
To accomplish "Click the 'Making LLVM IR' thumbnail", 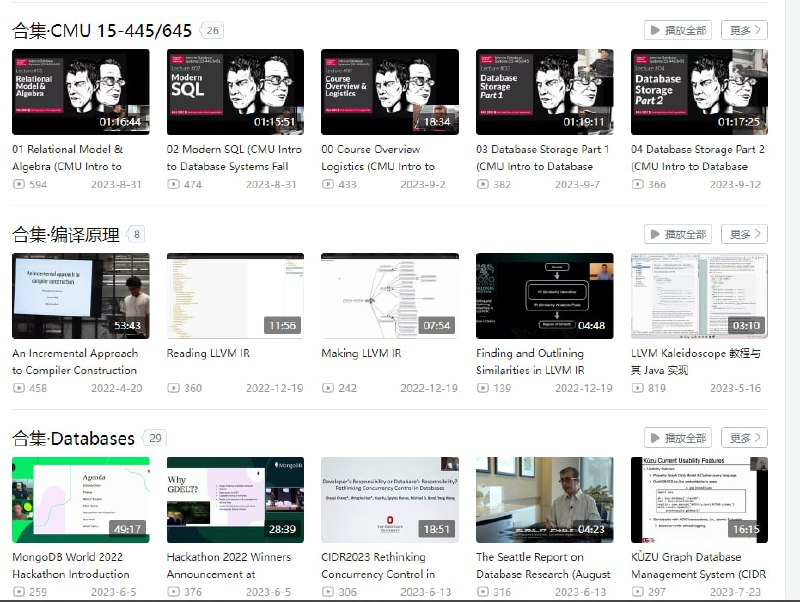I will (x=389, y=294).
